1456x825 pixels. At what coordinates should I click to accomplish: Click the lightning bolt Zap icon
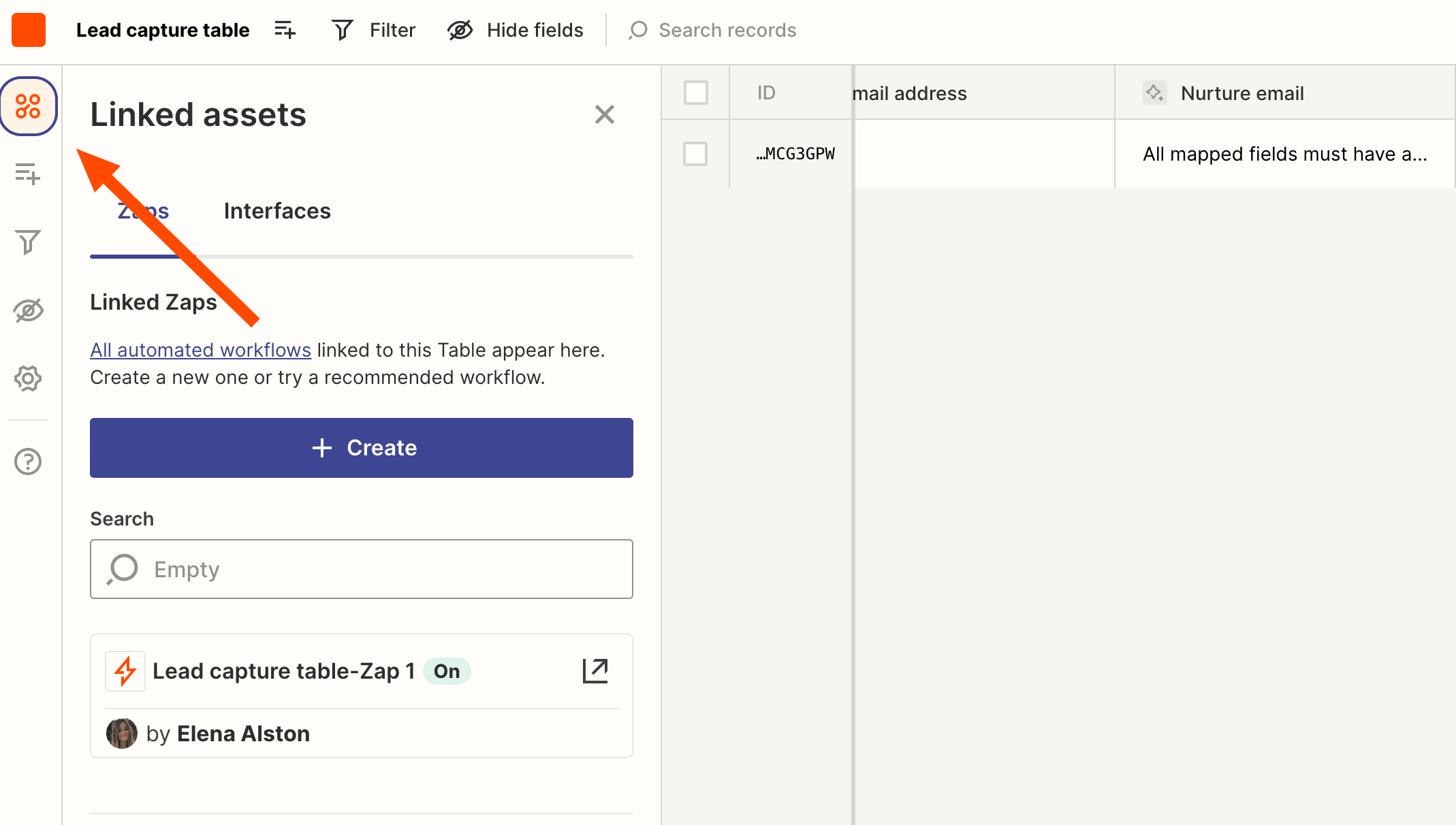pyautogui.click(x=125, y=671)
